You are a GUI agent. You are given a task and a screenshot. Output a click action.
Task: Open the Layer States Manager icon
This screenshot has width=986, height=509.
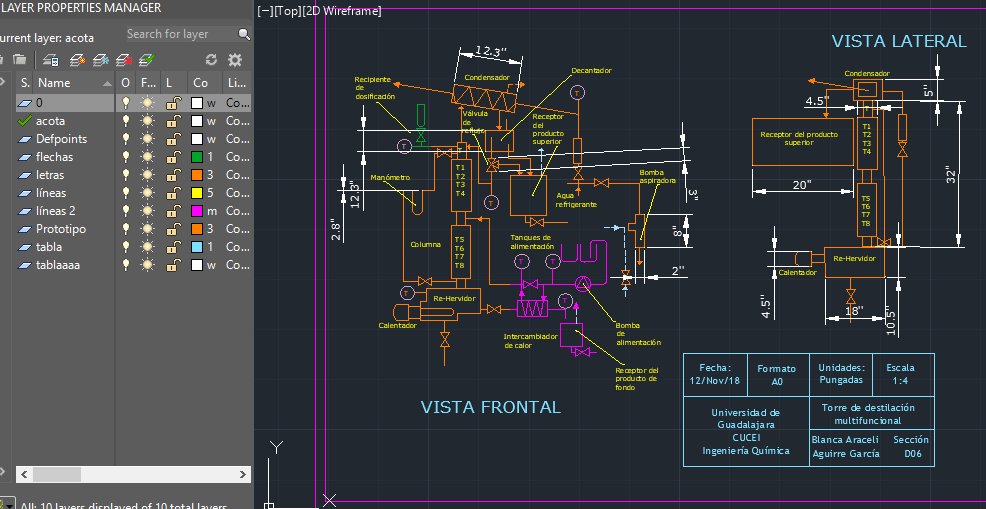(x=51, y=60)
